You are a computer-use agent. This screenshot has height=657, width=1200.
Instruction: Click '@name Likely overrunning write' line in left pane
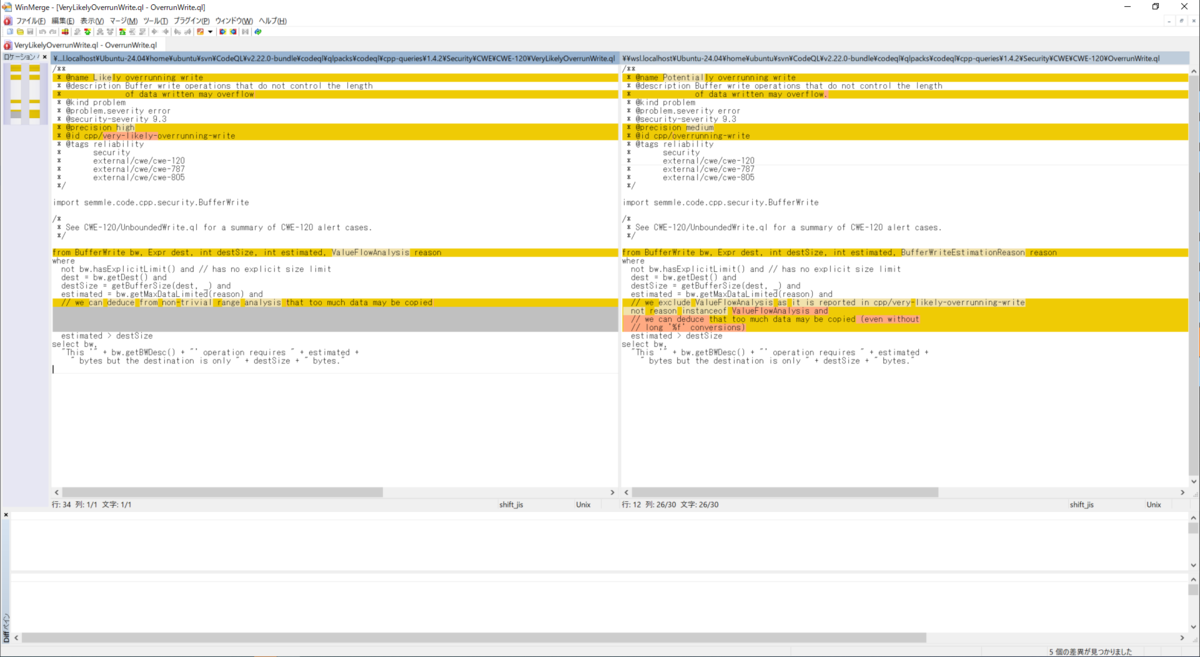[335, 77]
